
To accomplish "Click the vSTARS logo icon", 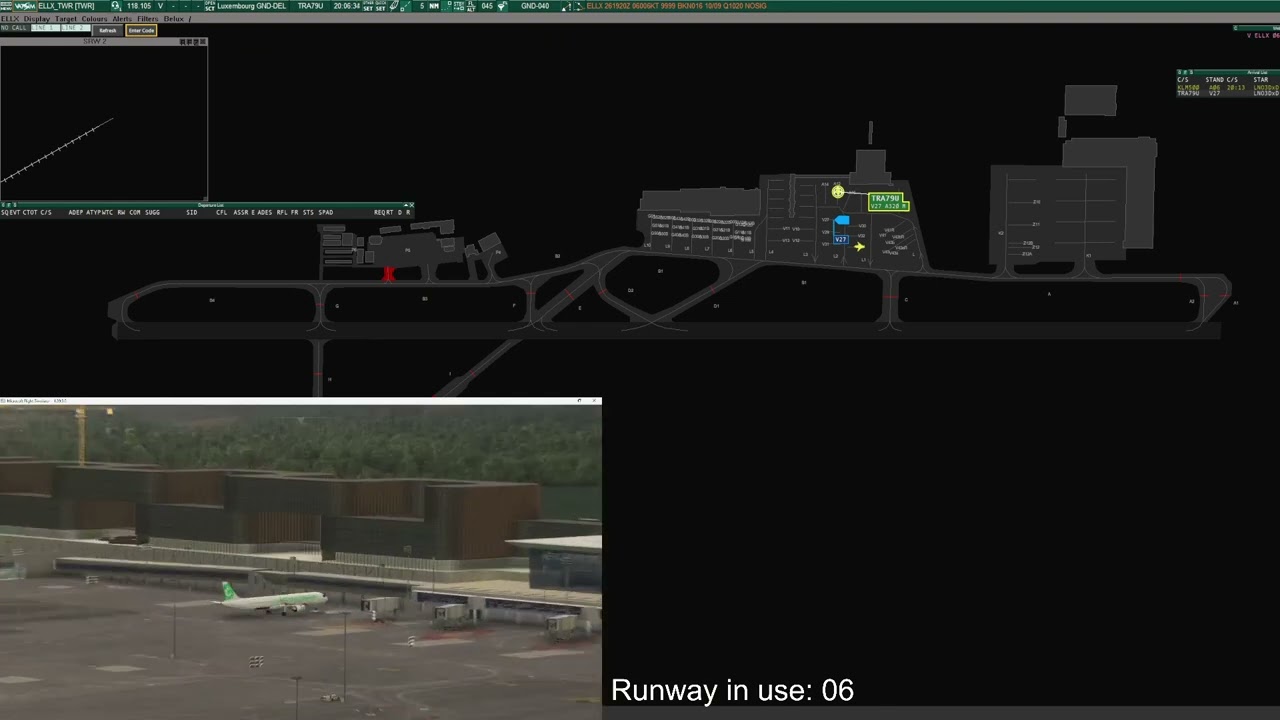I will [x=24, y=6].
